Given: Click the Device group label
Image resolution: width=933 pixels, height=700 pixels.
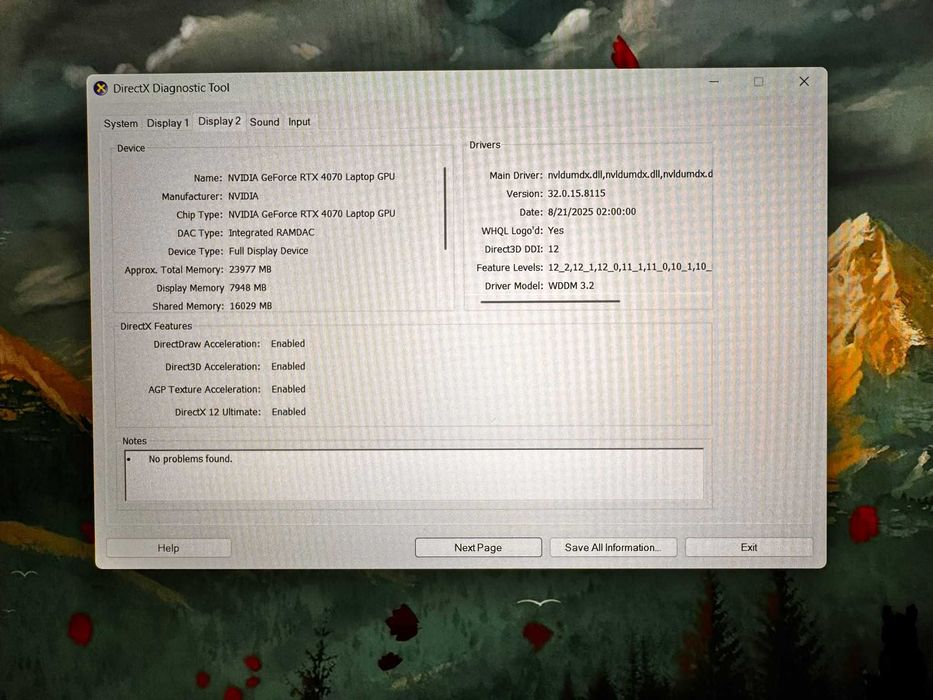Looking at the screenshot, I should (131, 148).
